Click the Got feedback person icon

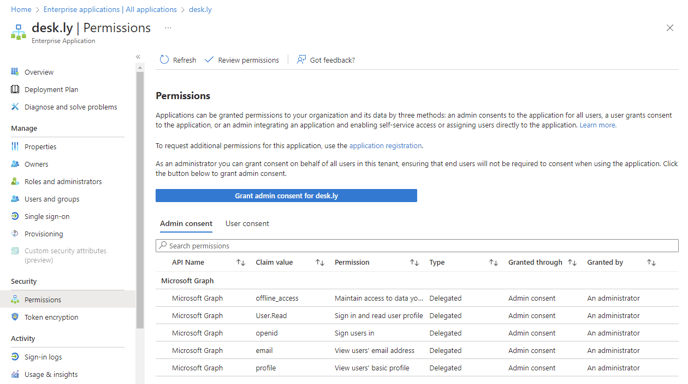tap(301, 59)
